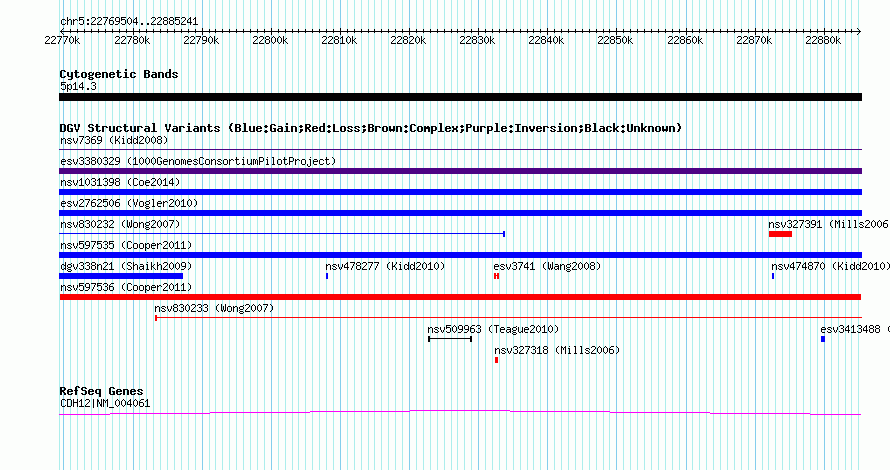Select the nsv597535 blue gain bar
Screen dimensions: 890x470
point(460,255)
